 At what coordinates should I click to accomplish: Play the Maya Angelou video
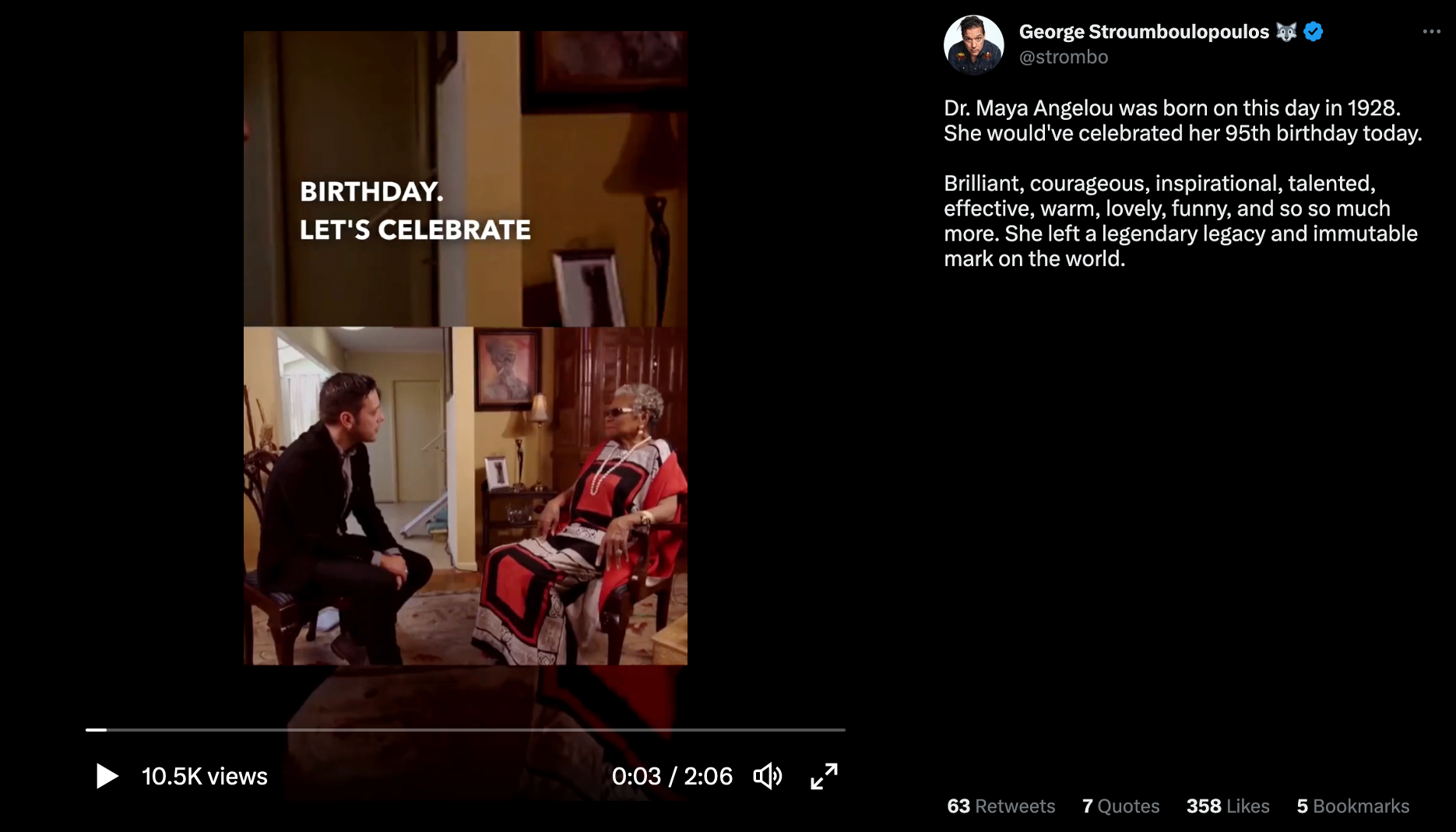(x=107, y=776)
